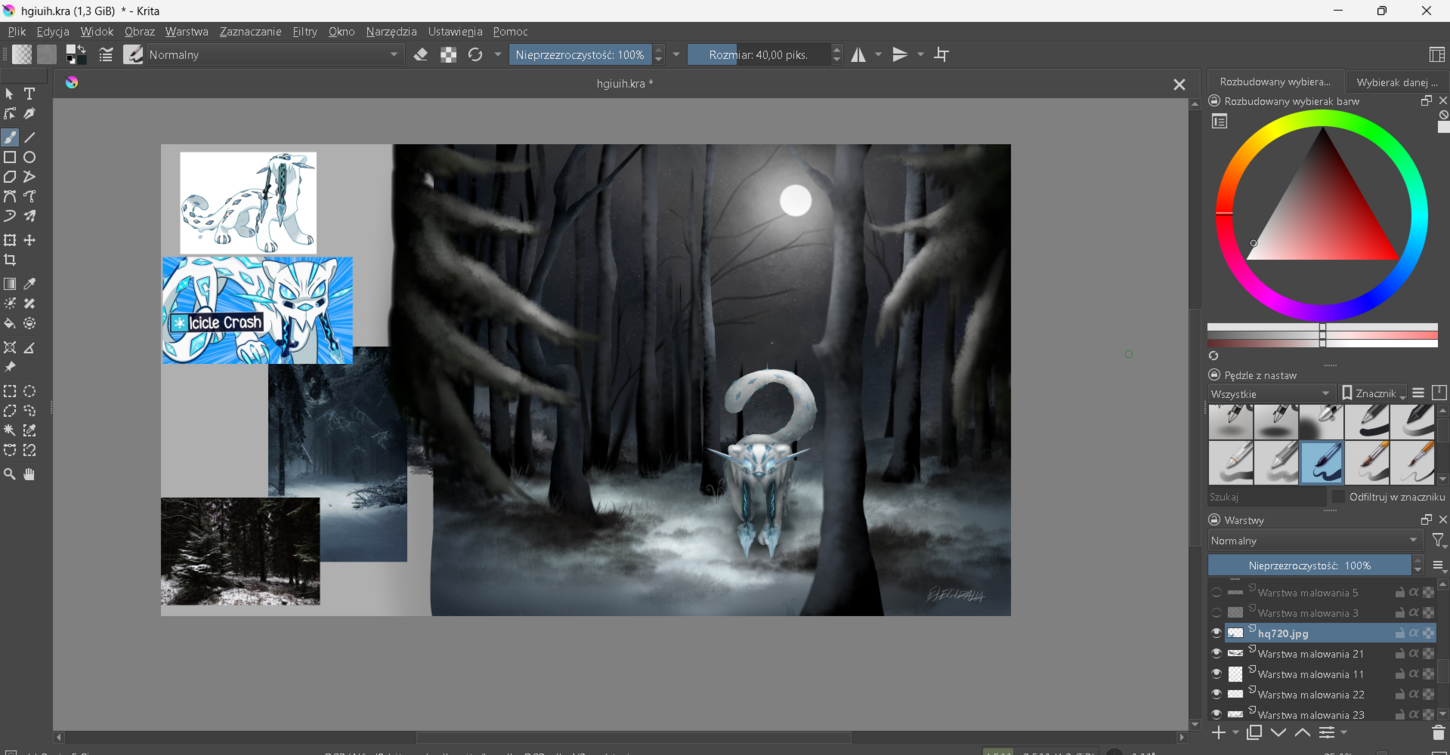Screen dimensions: 1450x755
Task: Click horizontal mirror tool icon
Action: [858, 55]
